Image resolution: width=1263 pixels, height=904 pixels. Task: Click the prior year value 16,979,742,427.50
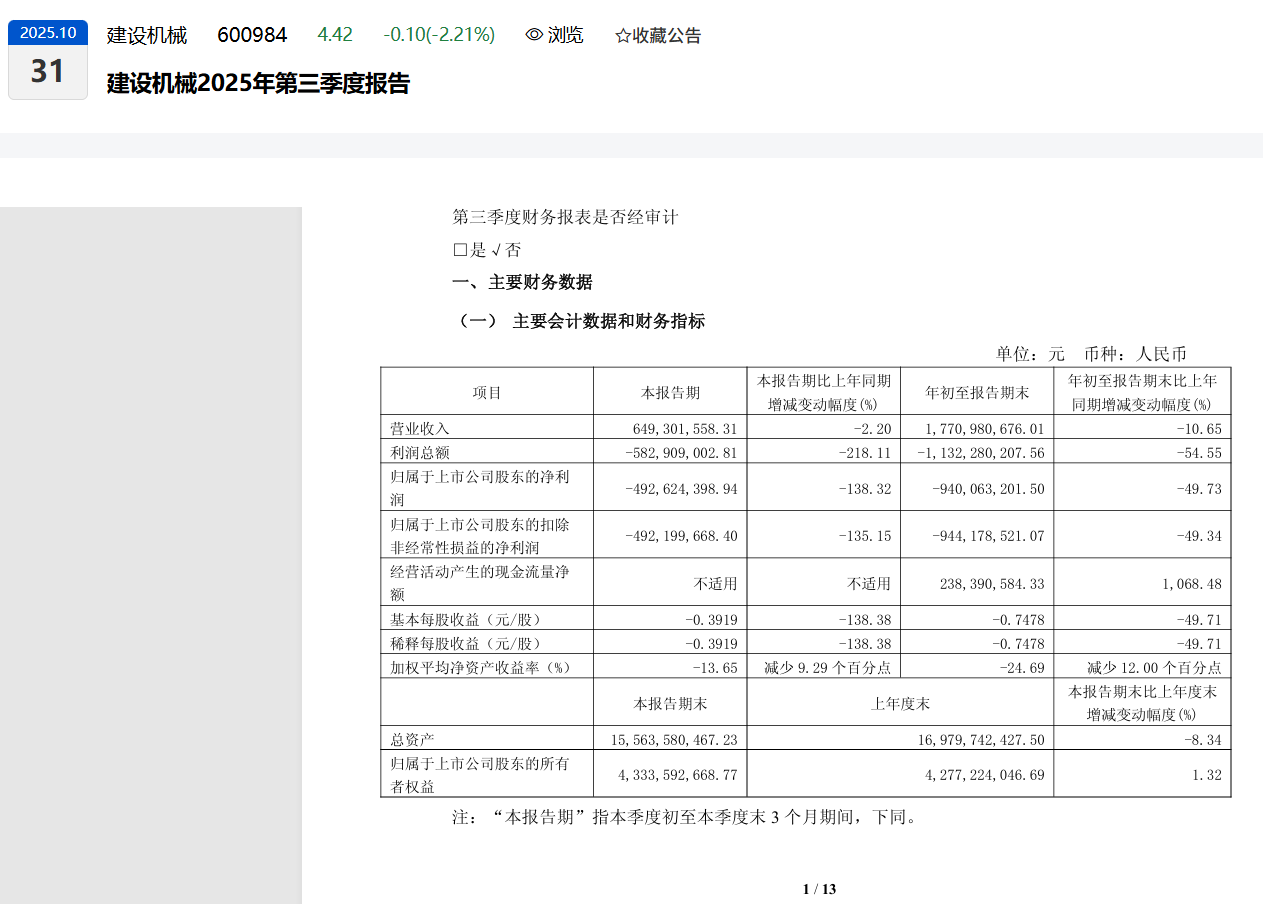(979, 740)
